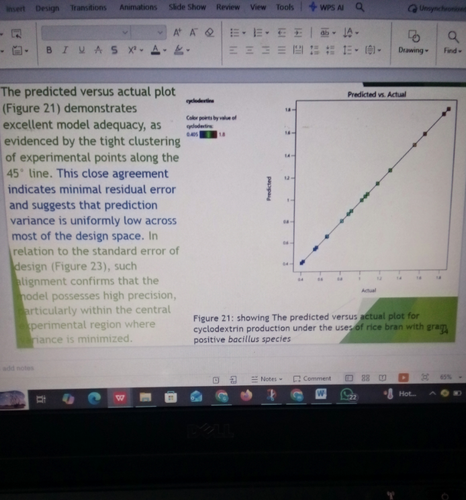This screenshot has width=466, height=500.
Task: Click the Find magnifier icon
Action: [453, 36]
